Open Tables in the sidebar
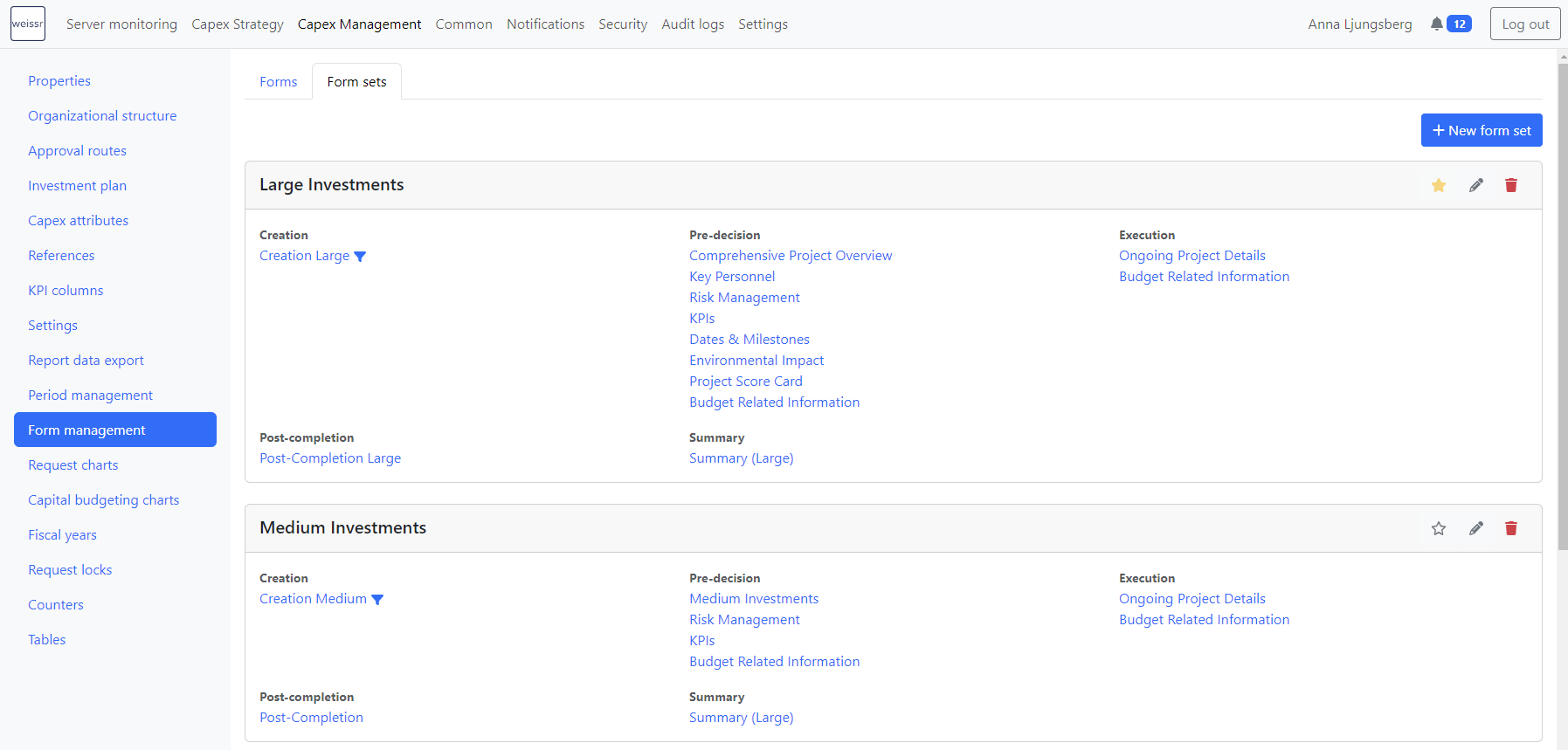This screenshot has height=750, width=1568. 46,639
